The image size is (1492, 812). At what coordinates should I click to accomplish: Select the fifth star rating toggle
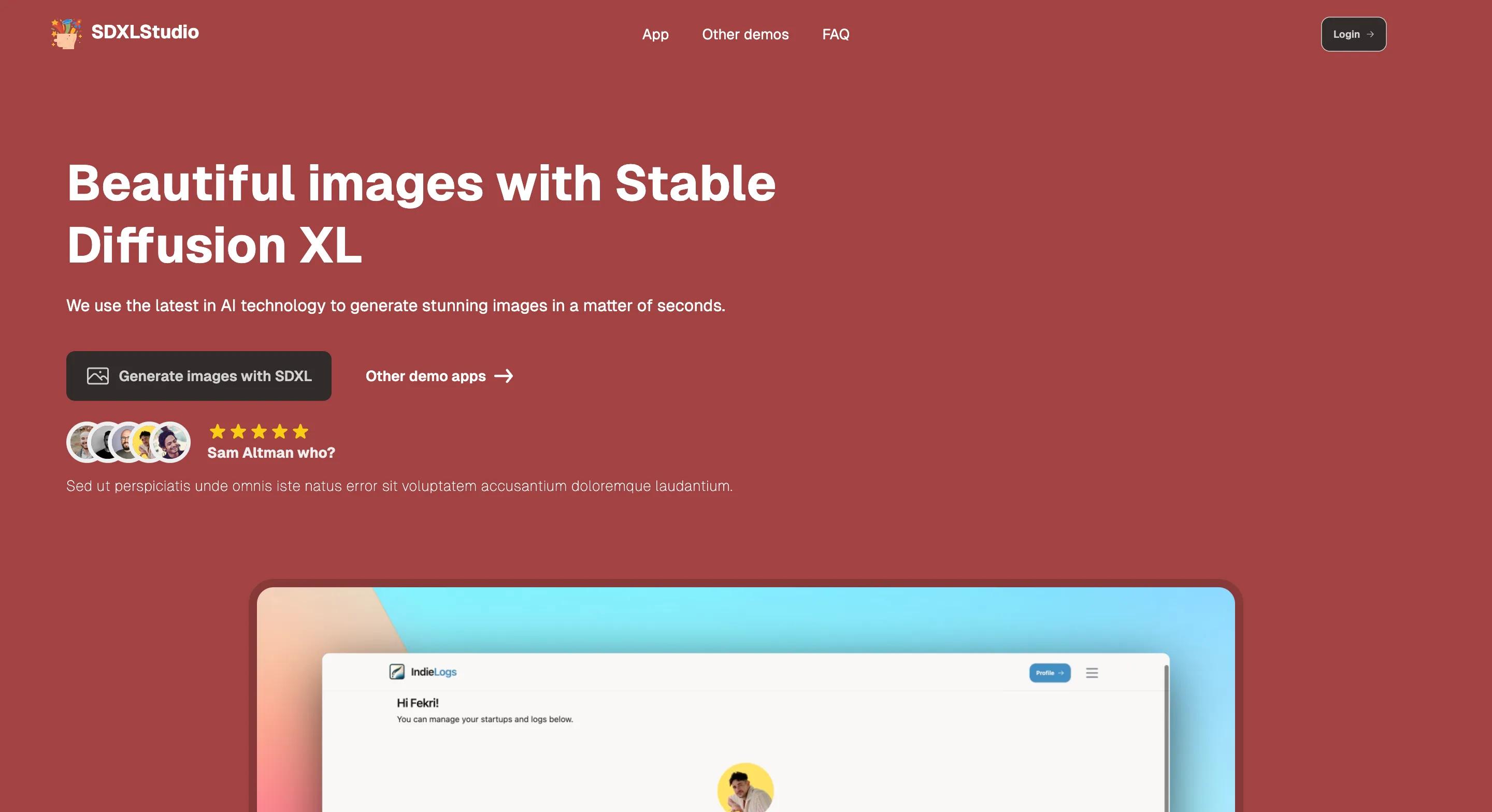point(301,431)
